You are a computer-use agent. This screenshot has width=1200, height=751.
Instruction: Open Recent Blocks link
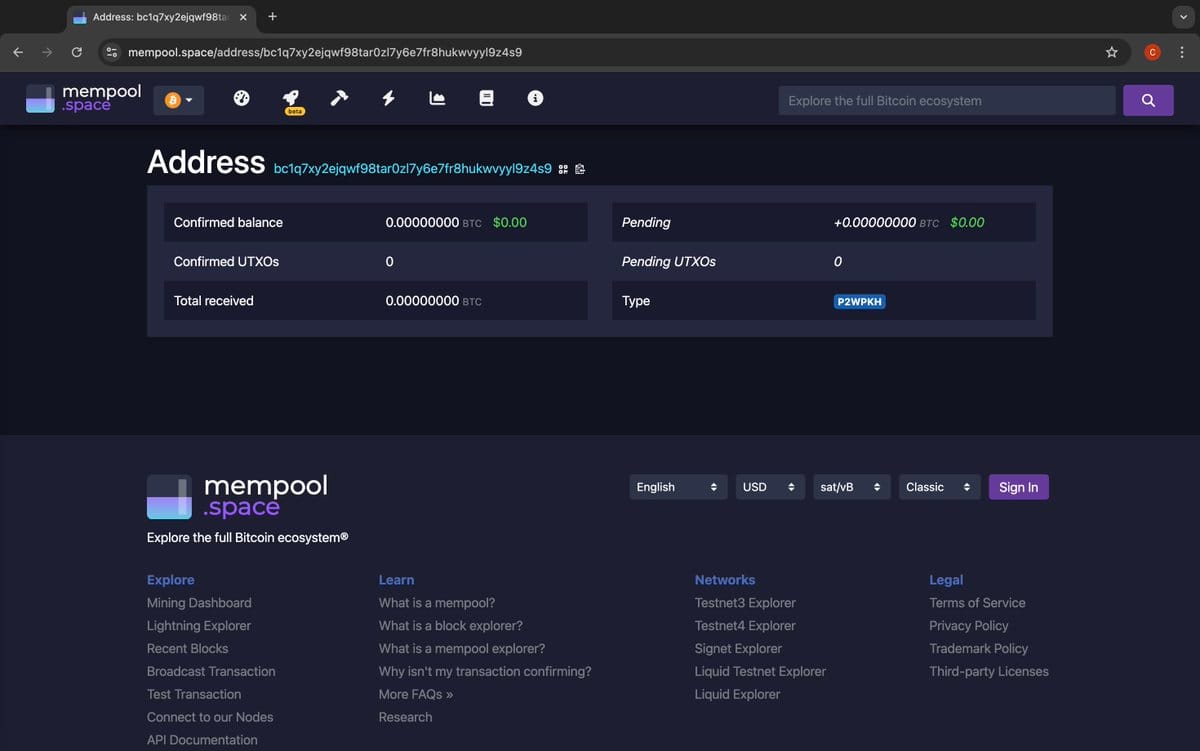pos(187,649)
